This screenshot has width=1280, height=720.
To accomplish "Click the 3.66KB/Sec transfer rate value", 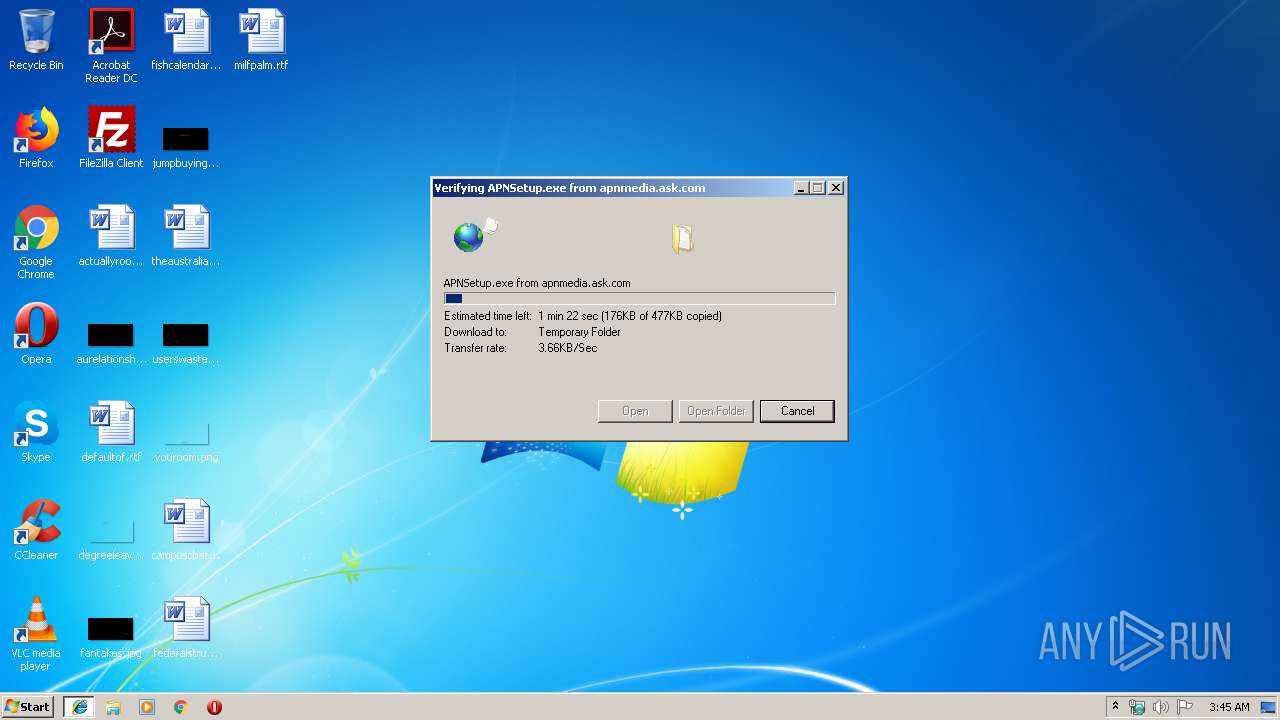I will pos(567,348).
